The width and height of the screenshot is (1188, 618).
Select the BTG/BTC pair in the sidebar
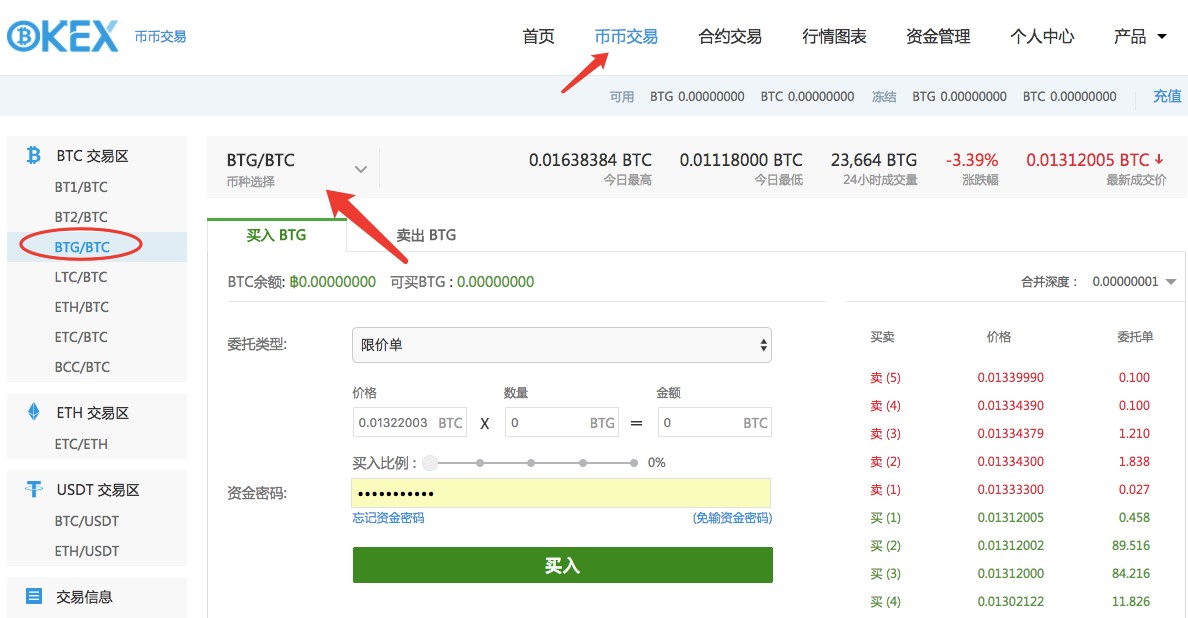[x=82, y=247]
